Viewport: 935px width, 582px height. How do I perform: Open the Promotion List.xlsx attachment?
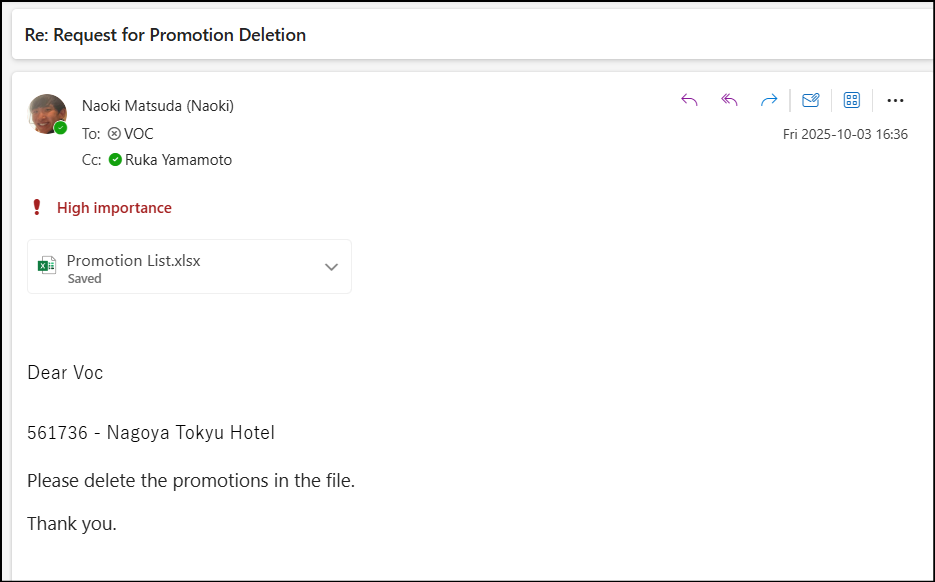click(x=134, y=261)
